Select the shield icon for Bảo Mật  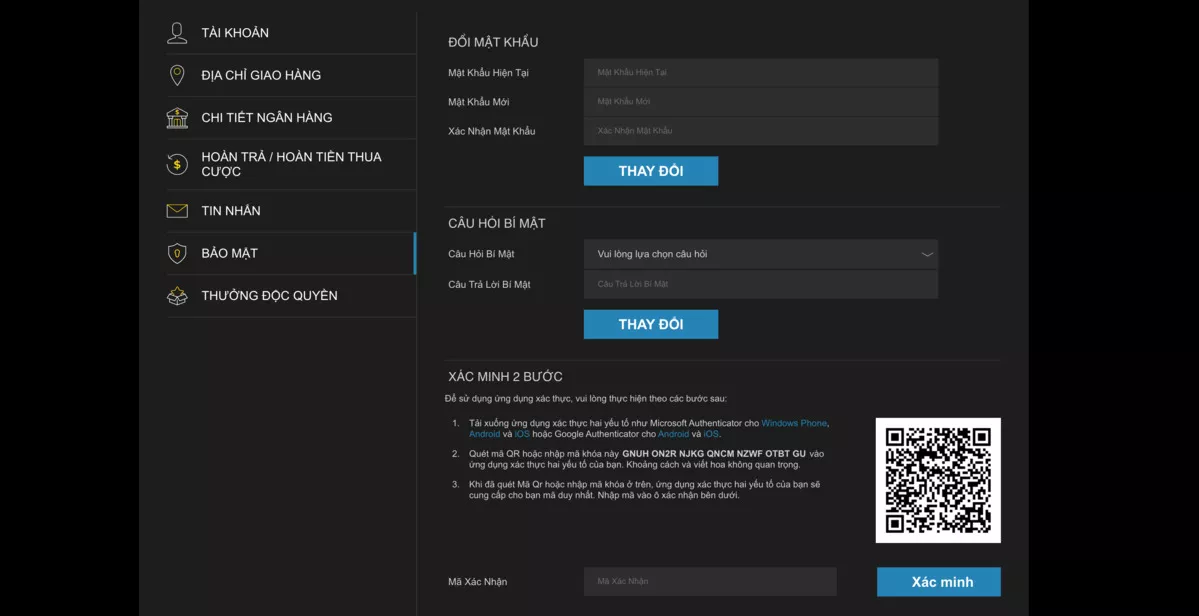pyautogui.click(x=177, y=254)
